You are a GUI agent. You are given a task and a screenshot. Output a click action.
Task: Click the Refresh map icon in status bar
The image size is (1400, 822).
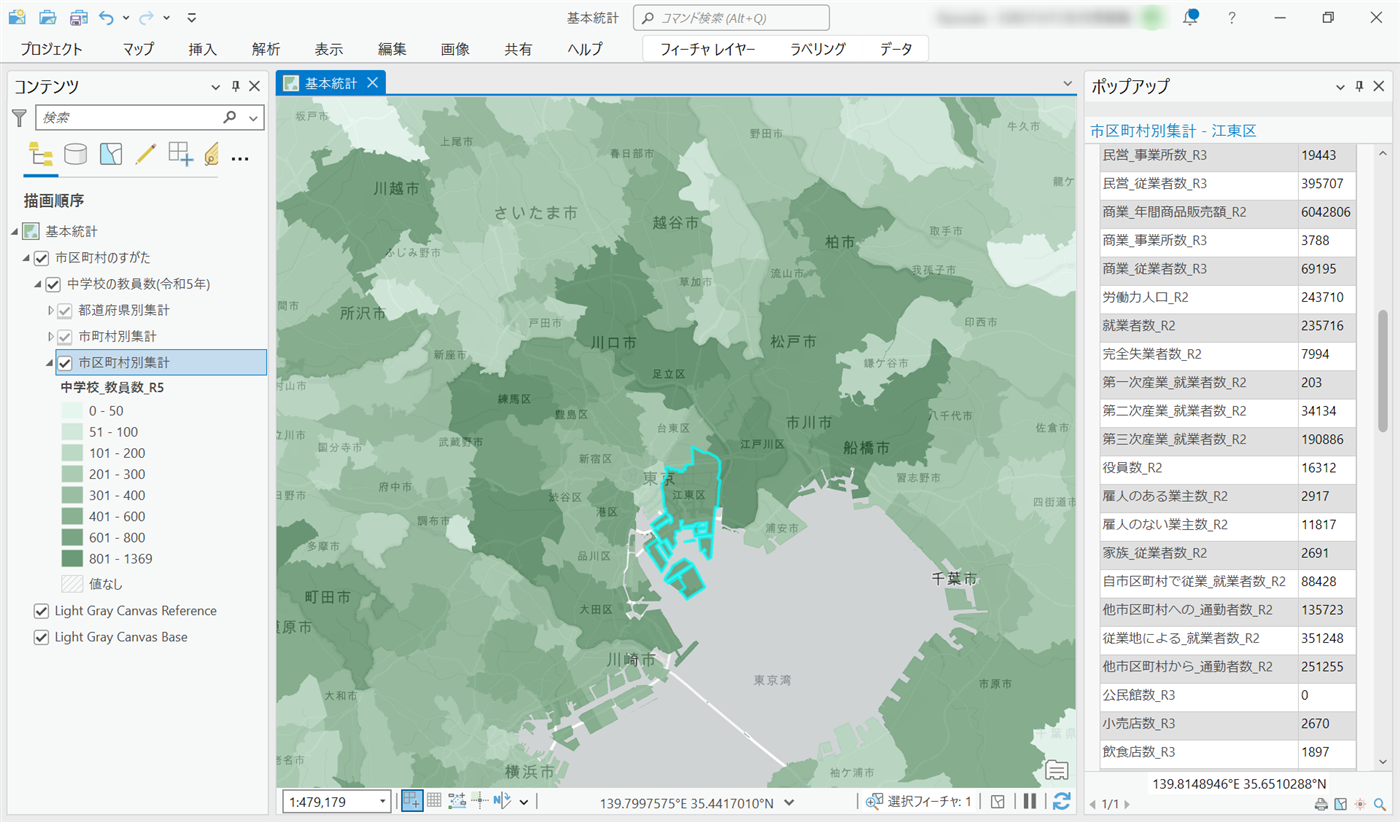tap(1062, 800)
